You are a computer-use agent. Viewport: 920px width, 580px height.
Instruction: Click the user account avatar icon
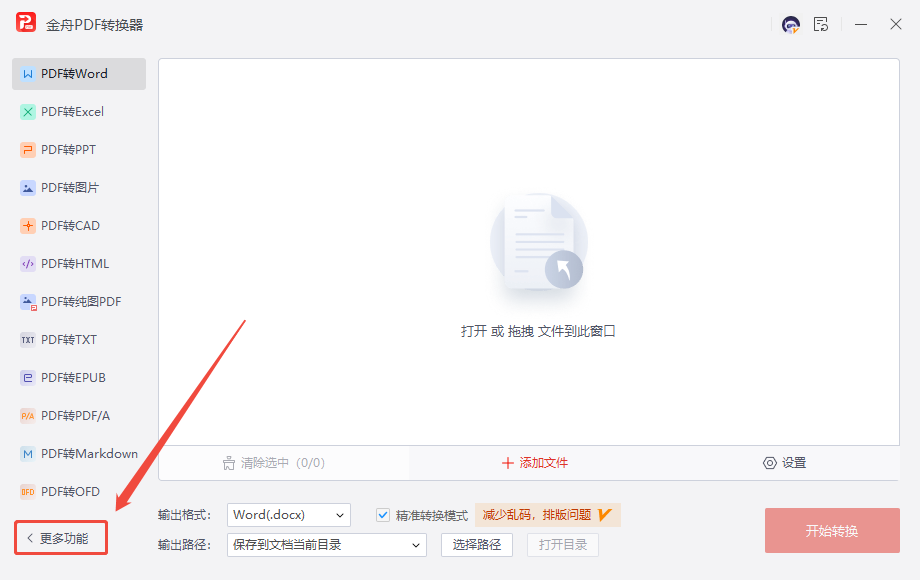point(791,25)
